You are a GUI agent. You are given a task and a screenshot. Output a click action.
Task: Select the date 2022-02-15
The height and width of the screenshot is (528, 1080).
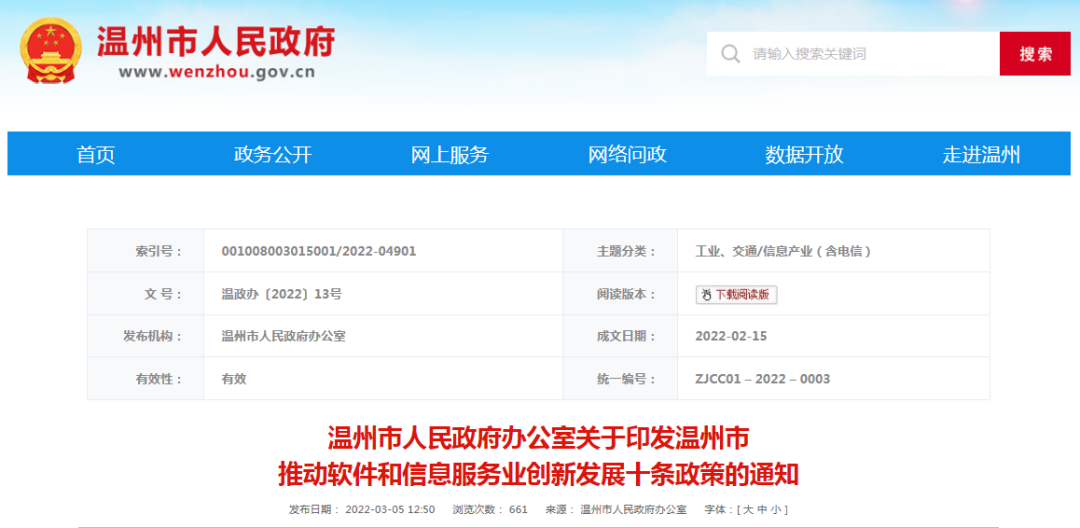731,337
